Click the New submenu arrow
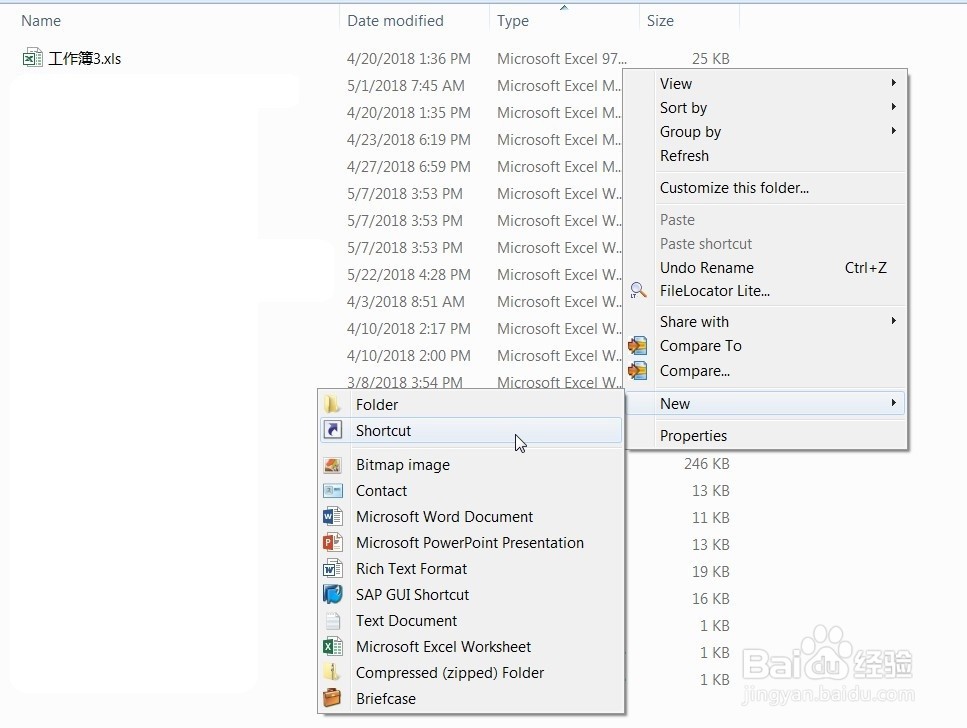Image resolution: width=967 pixels, height=728 pixels. point(894,403)
